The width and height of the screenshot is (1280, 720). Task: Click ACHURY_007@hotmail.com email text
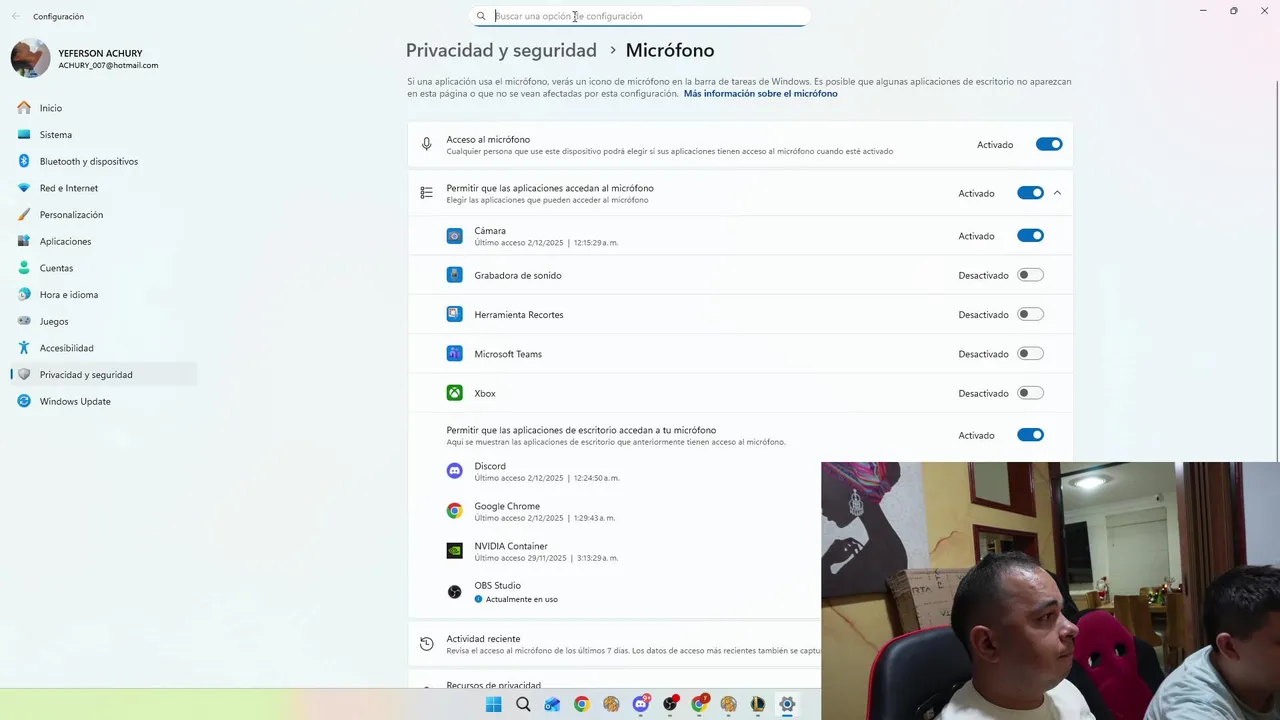(108, 65)
